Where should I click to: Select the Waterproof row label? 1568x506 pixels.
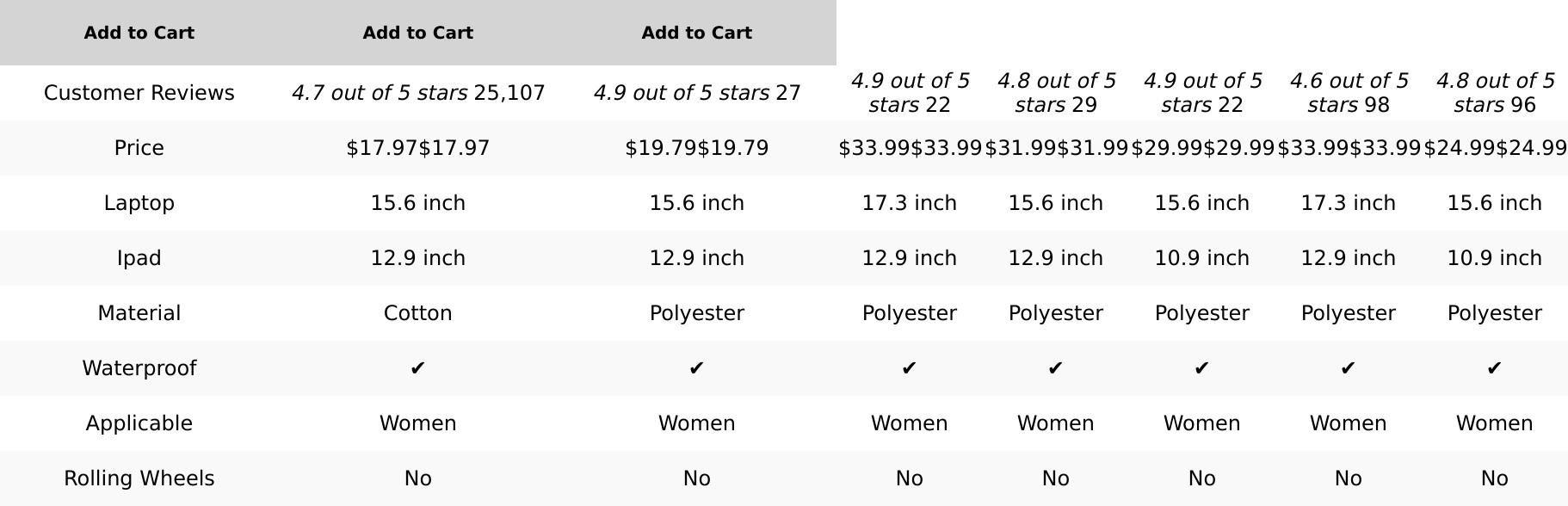[139, 368]
